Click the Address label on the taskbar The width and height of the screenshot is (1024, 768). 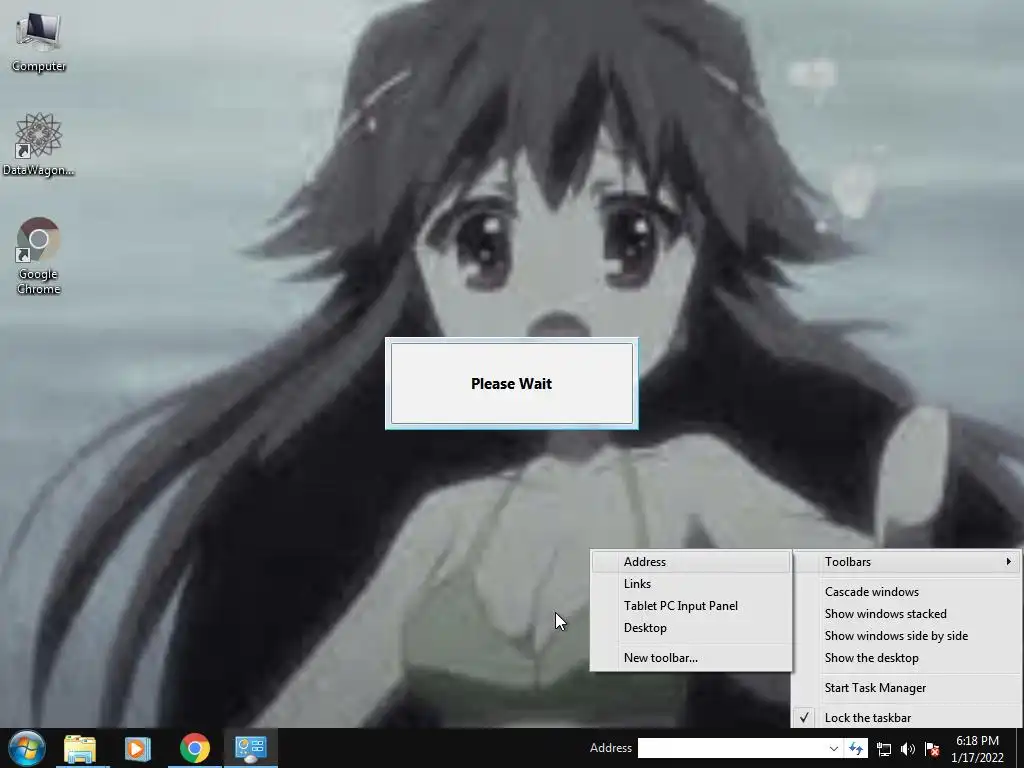(x=611, y=748)
